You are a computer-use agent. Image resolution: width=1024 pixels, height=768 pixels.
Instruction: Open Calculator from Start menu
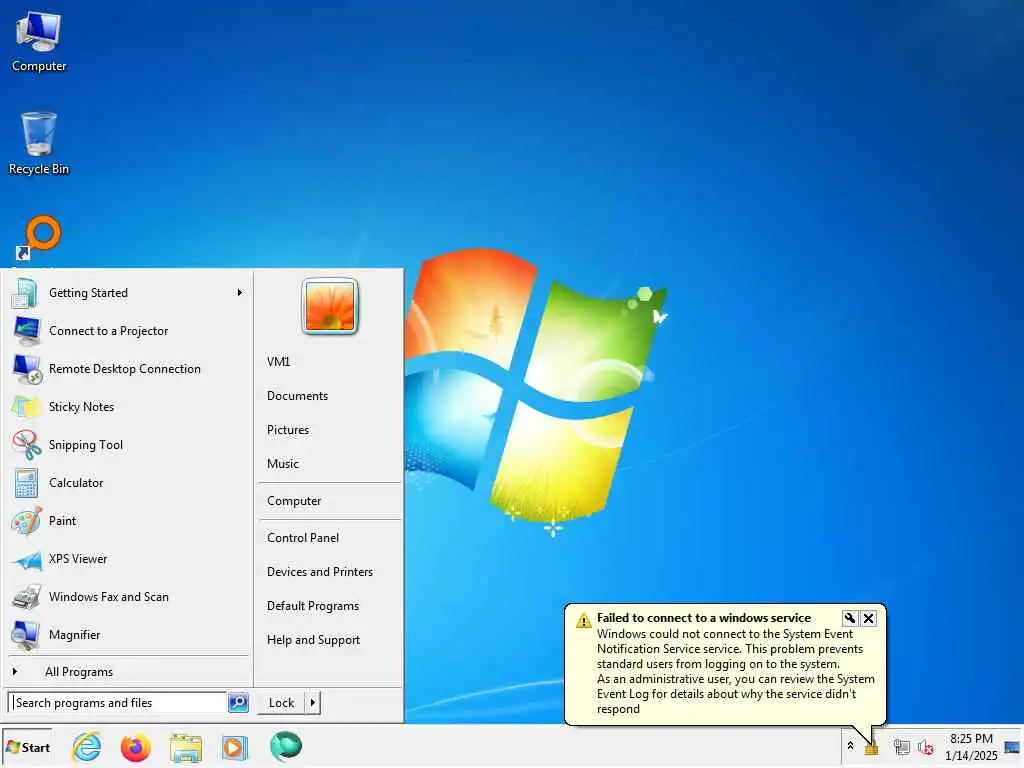(x=129, y=483)
